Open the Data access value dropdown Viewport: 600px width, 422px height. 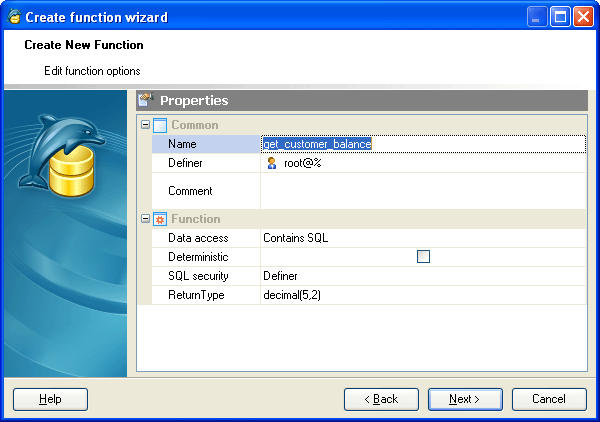(422, 238)
